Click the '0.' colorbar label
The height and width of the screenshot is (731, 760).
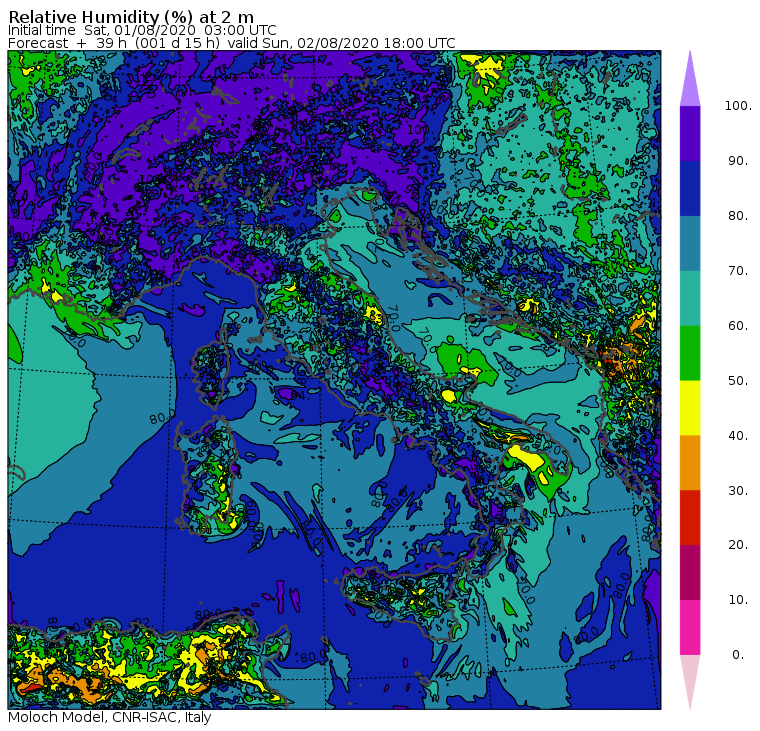click(738, 655)
